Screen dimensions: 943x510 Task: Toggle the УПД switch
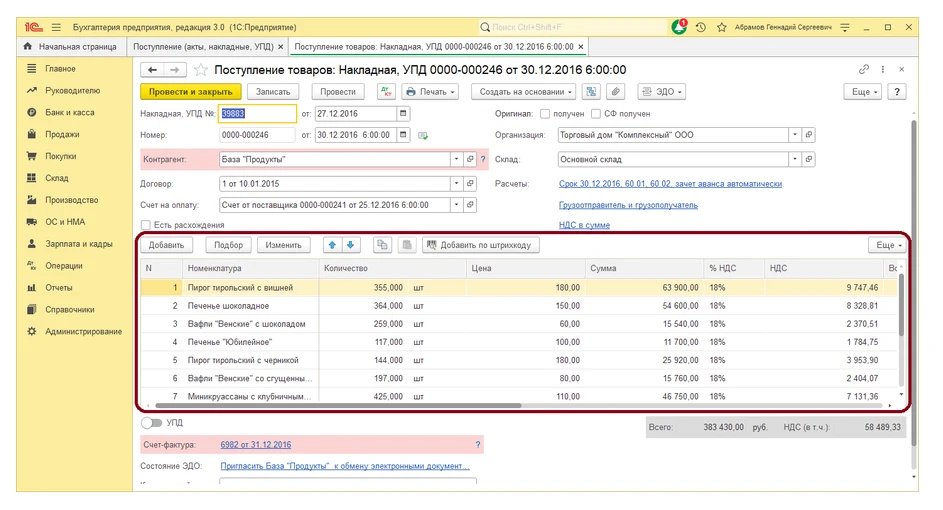pos(152,423)
